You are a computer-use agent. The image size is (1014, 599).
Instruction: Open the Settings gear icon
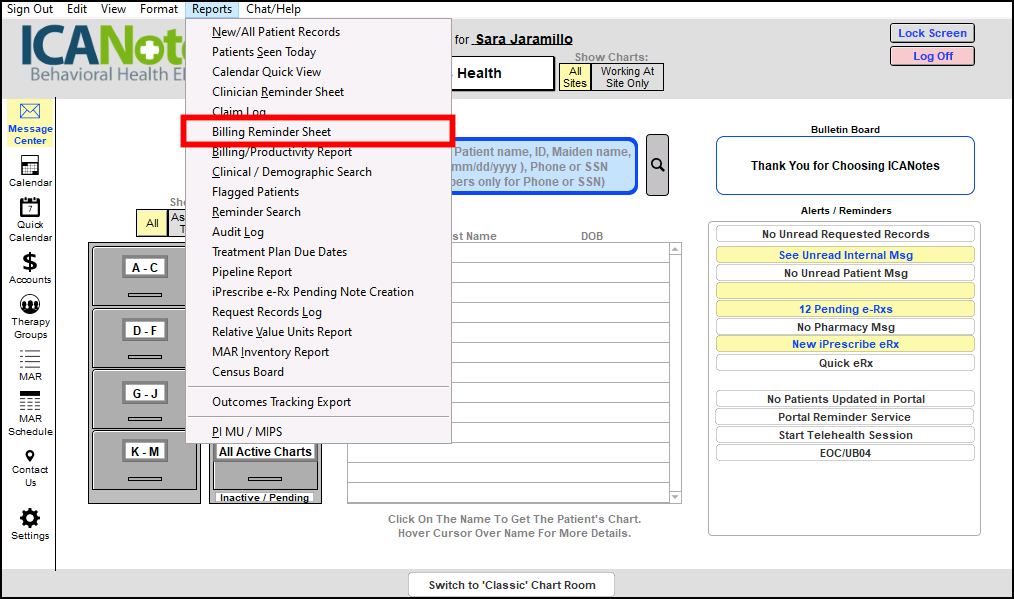point(30,518)
